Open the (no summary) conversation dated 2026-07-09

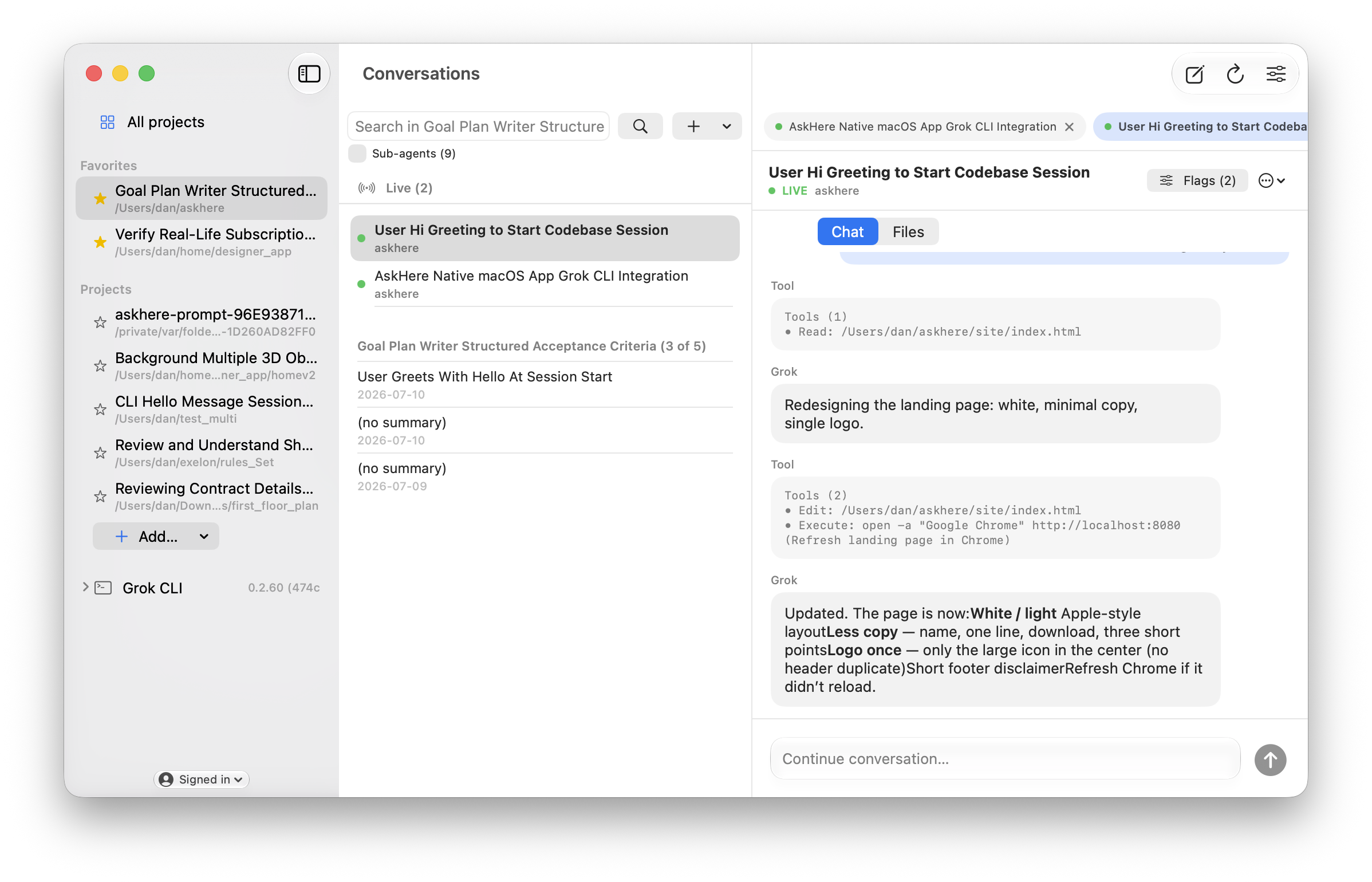[545, 476]
